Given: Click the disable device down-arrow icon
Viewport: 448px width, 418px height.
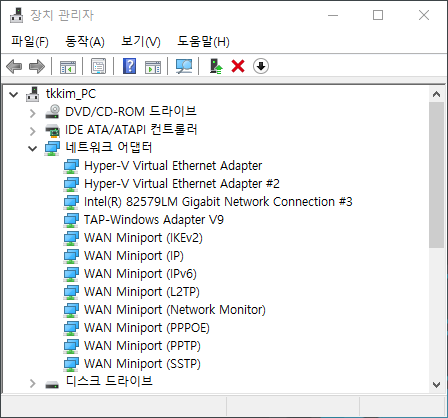Looking at the screenshot, I should point(261,66).
